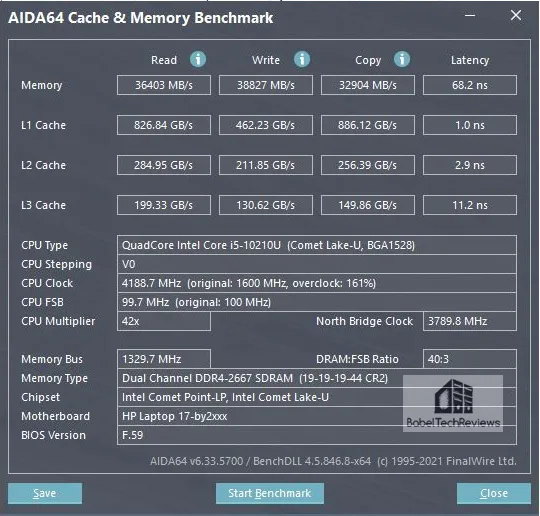Image resolution: width=540 pixels, height=516 pixels.
Task: Select L1 Cache Copy 886.12 GB/s
Action: coord(367,125)
